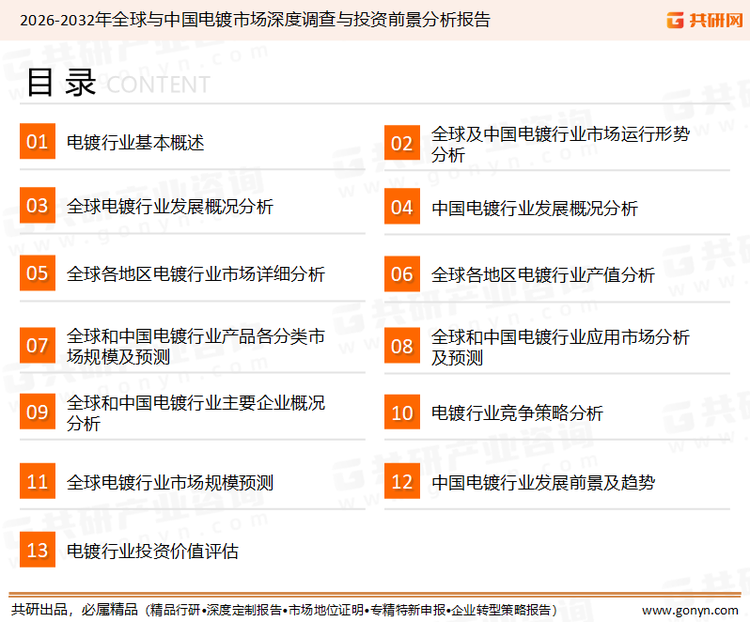Select chapter title 电镀行业投资价值评估
Screen dimensions: 750x622
[x=153, y=551]
